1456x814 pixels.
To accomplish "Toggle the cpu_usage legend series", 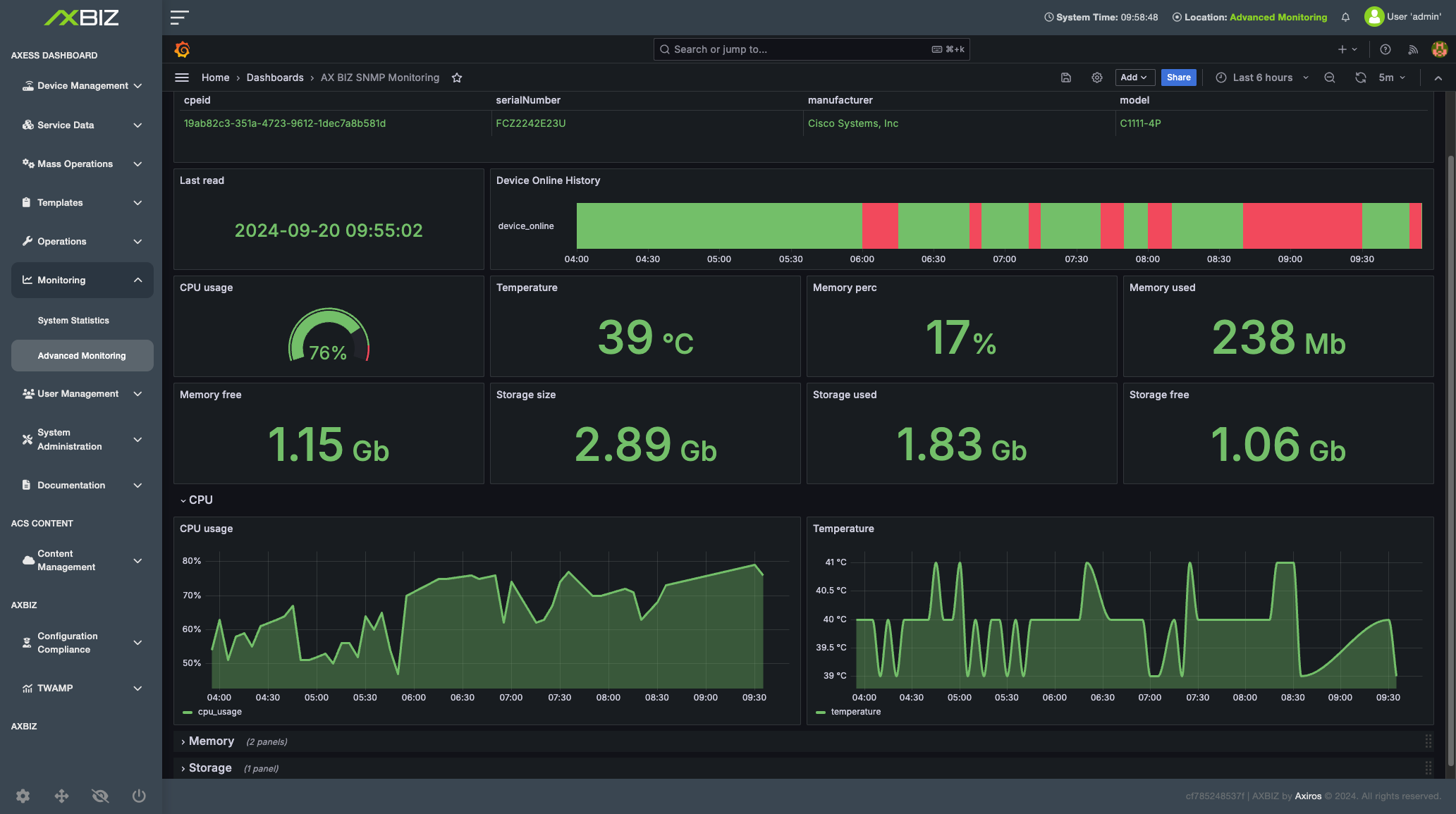I will (219, 712).
